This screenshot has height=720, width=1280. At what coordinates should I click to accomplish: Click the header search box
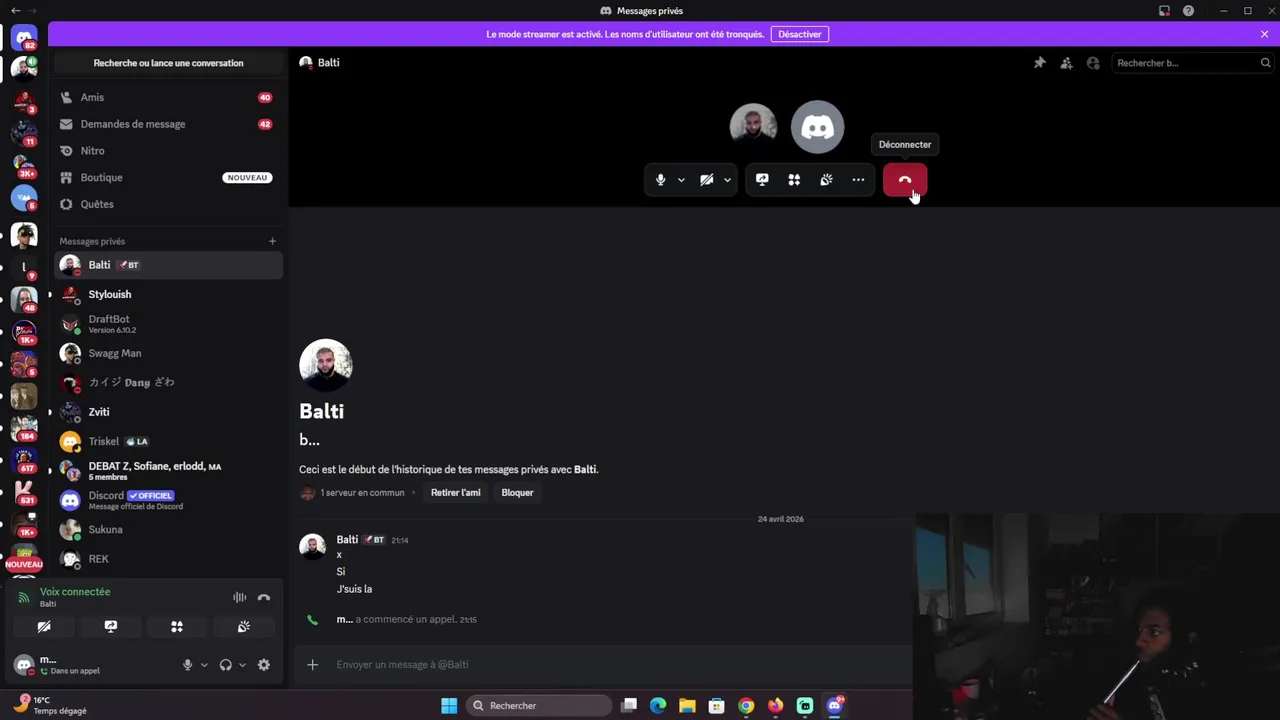point(1192,63)
